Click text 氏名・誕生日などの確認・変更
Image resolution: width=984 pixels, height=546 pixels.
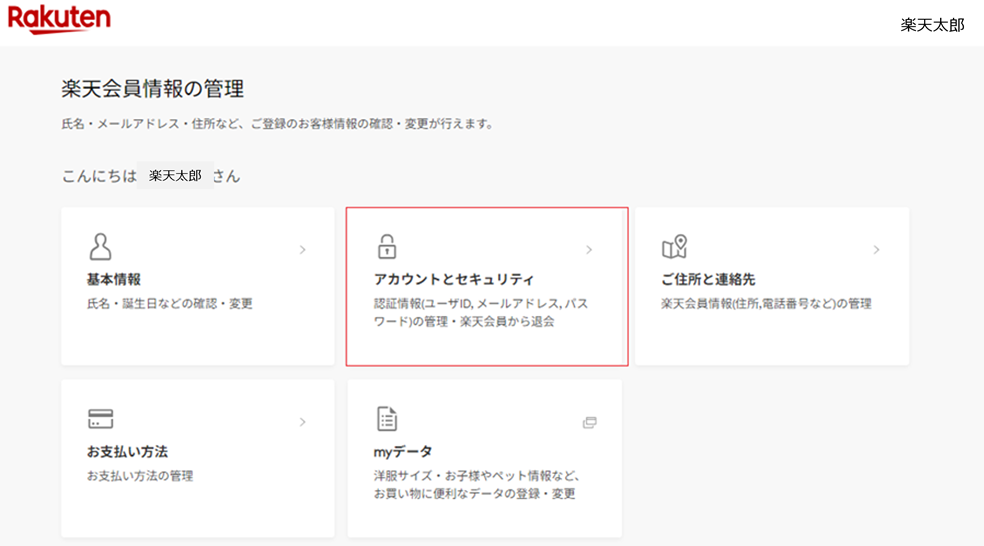pyautogui.click(x=169, y=304)
